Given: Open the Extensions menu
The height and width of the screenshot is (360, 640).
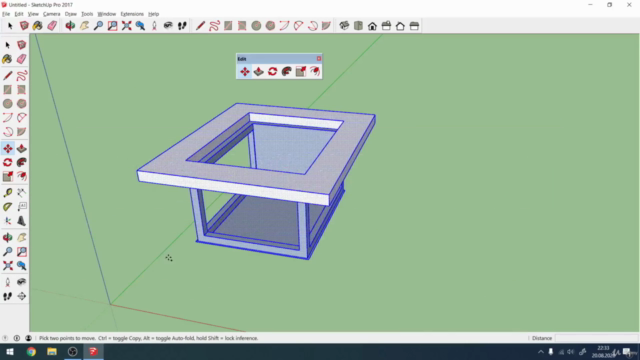Looking at the screenshot, I should click(x=132, y=14).
